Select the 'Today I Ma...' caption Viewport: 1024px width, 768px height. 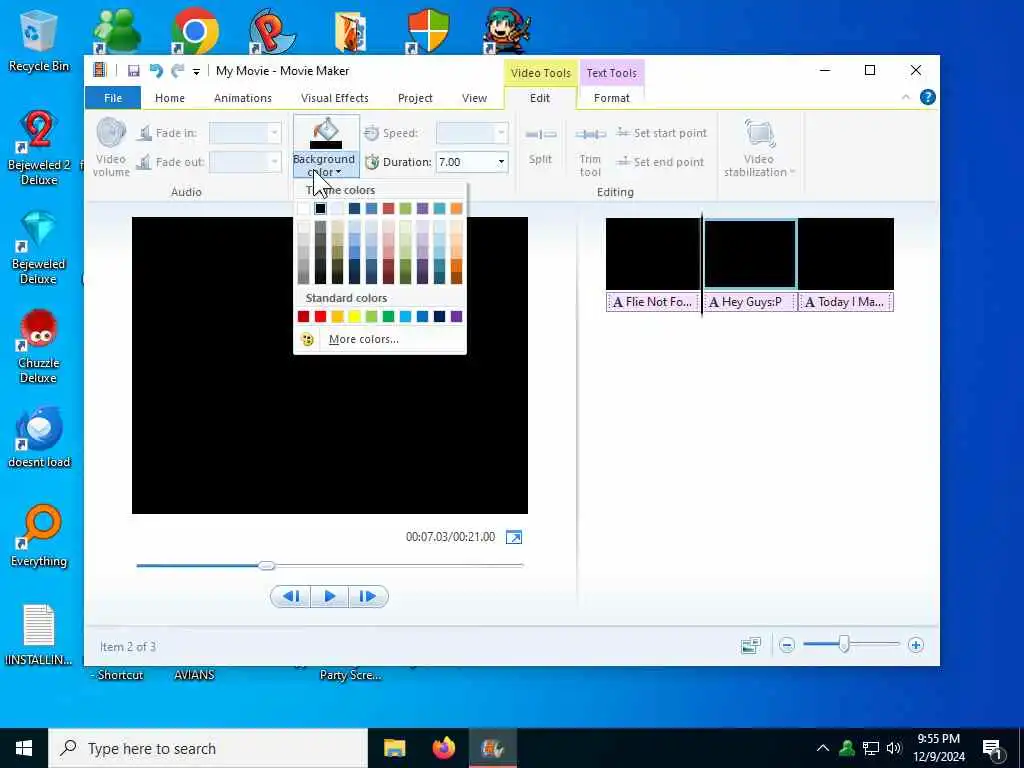[846, 302]
